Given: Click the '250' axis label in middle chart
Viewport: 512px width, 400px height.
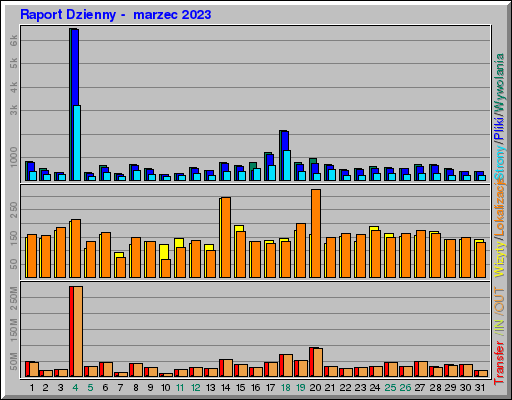Looking at the screenshot, I should pos(14,209).
